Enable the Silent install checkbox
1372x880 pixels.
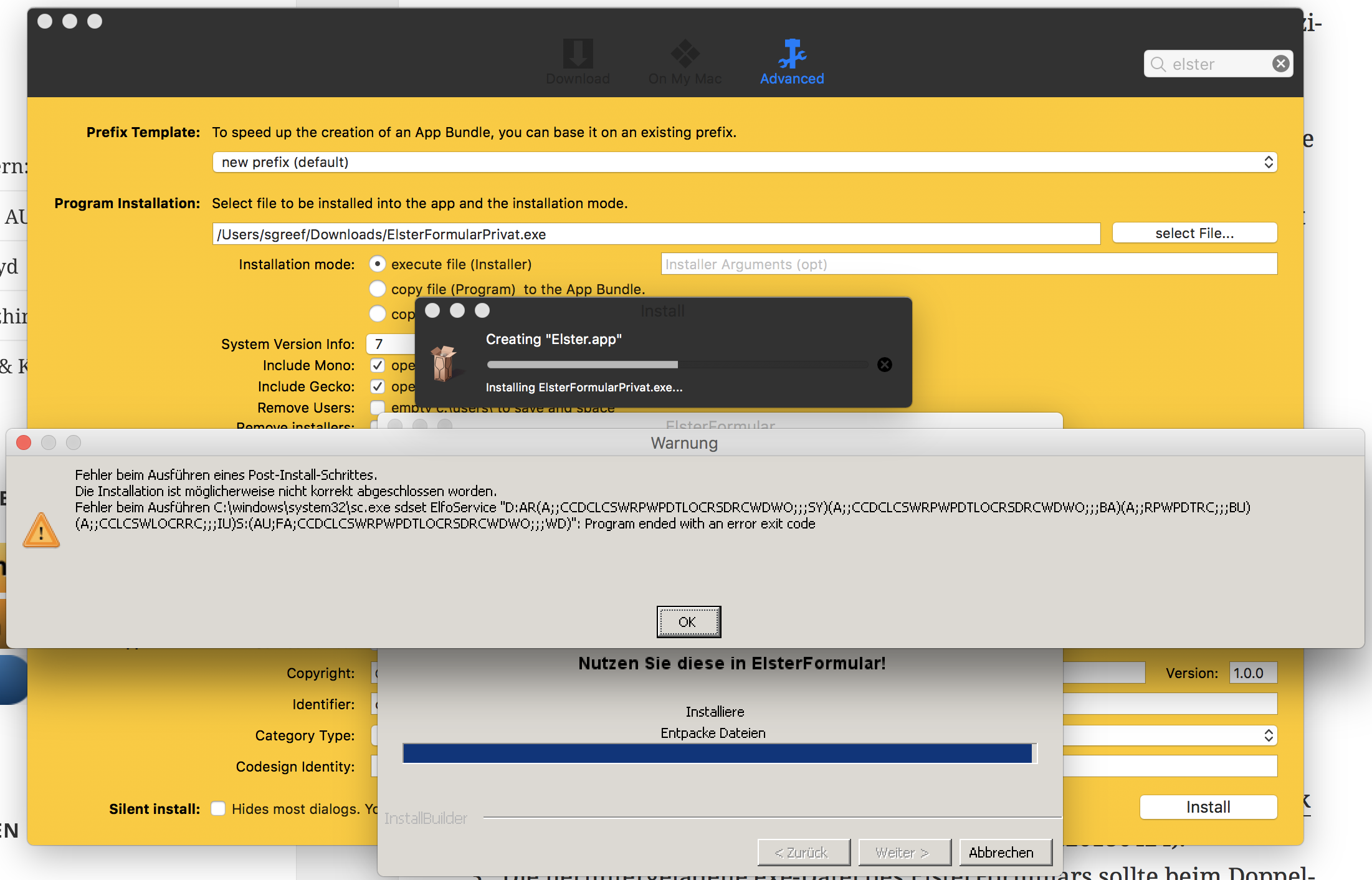tap(218, 808)
